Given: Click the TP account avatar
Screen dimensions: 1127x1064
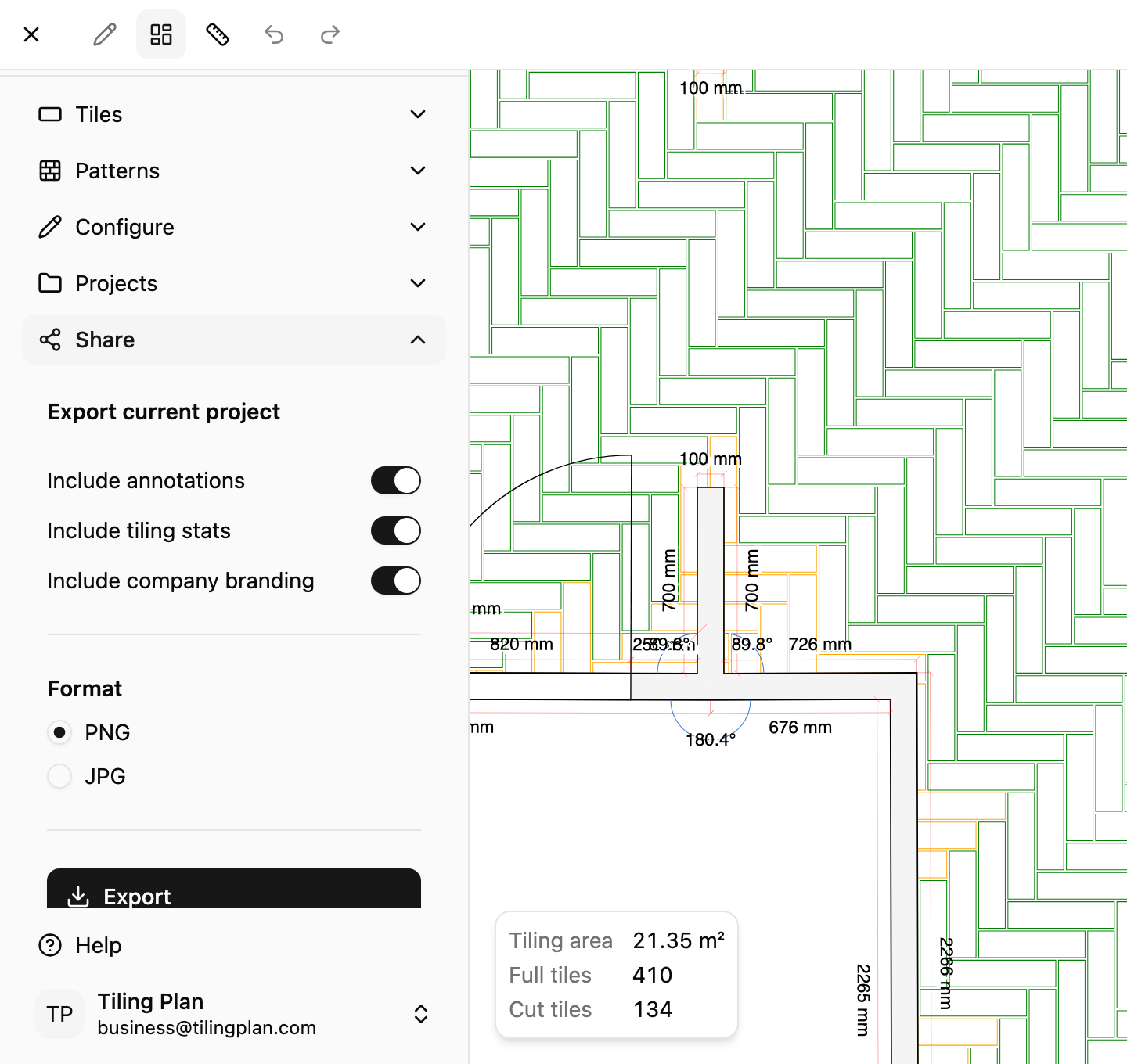Looking at the screenshot, I should point(59,1014).
